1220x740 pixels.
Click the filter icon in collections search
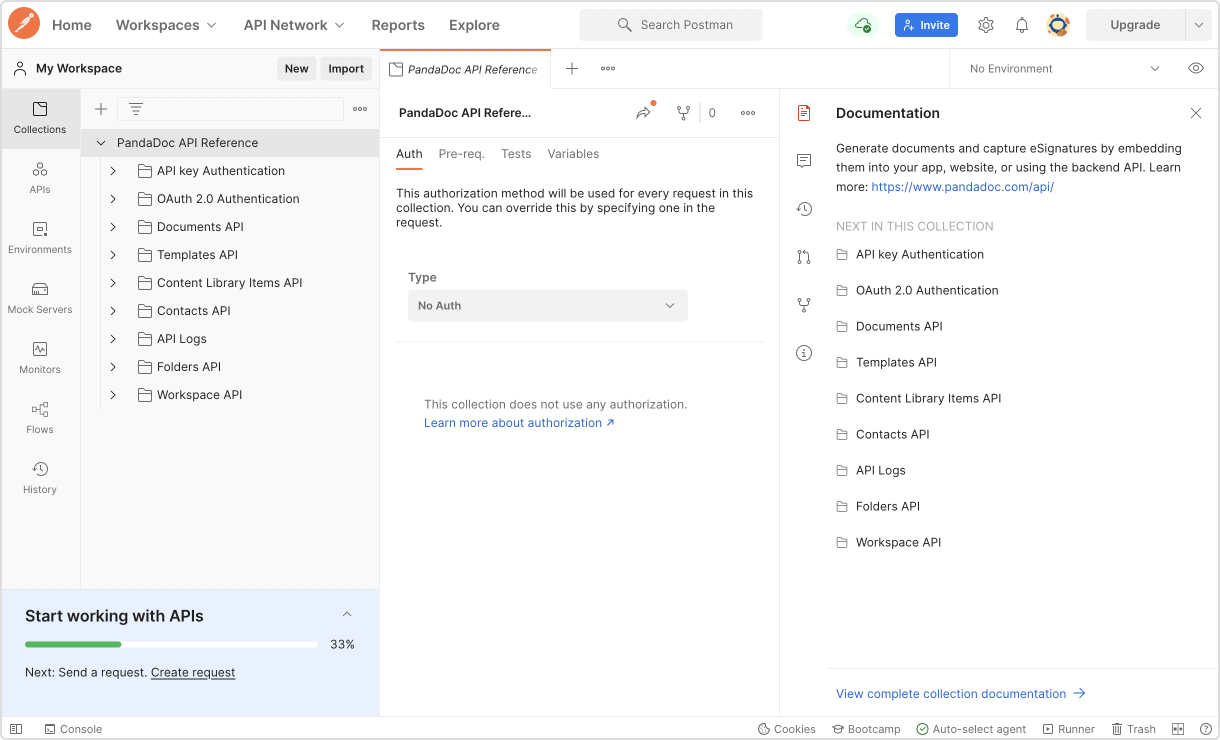point(136,109)
